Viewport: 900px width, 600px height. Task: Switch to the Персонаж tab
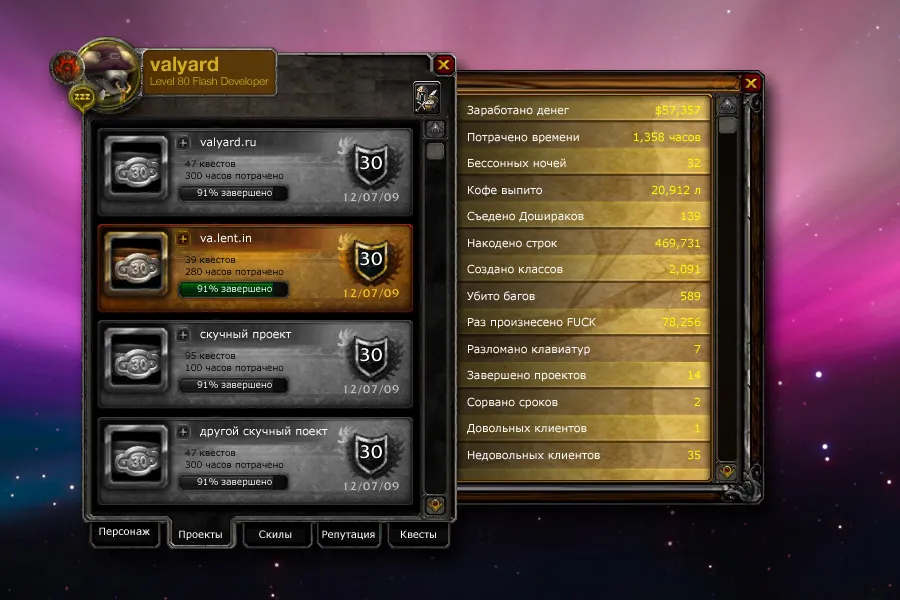124,532
